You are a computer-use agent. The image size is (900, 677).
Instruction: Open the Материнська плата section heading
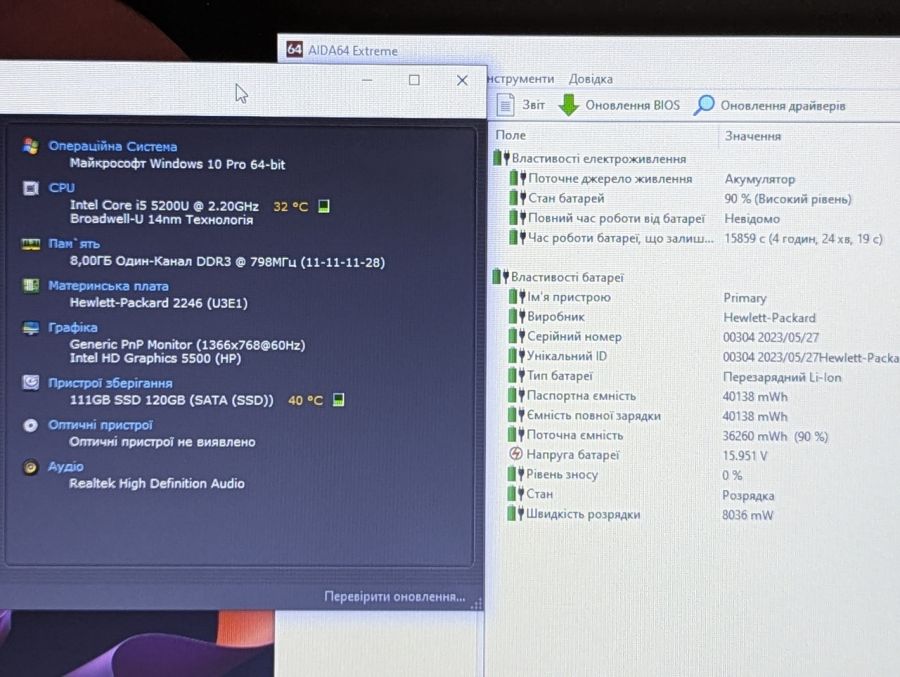[x=108, y=286]
